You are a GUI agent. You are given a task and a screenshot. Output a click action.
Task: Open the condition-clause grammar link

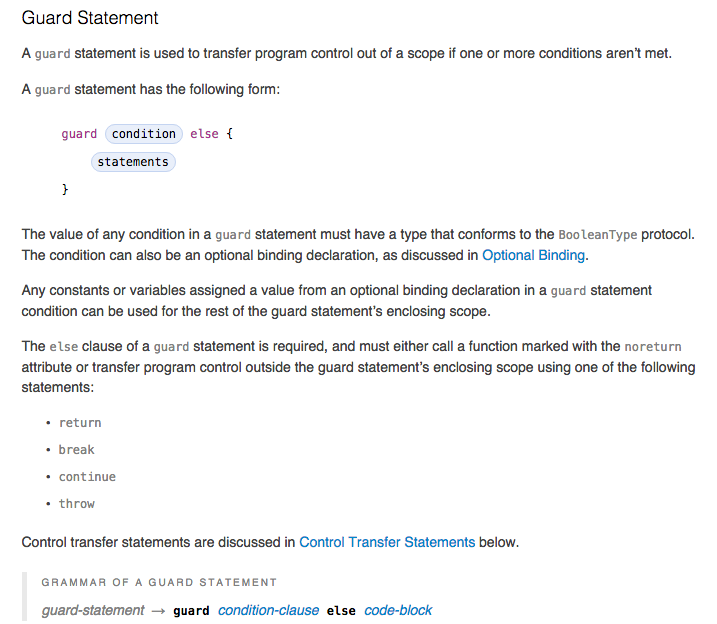[x=268, y=610]
